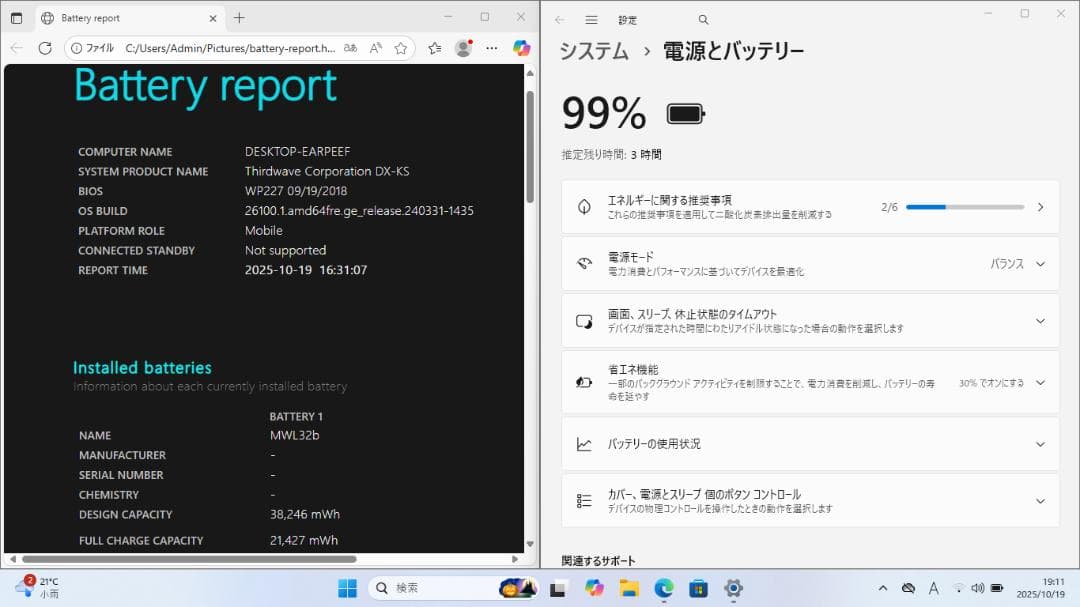Open the energy recommendations lightbulb icon
Viewport: 1080px width, 607px height.
[585, 206]
